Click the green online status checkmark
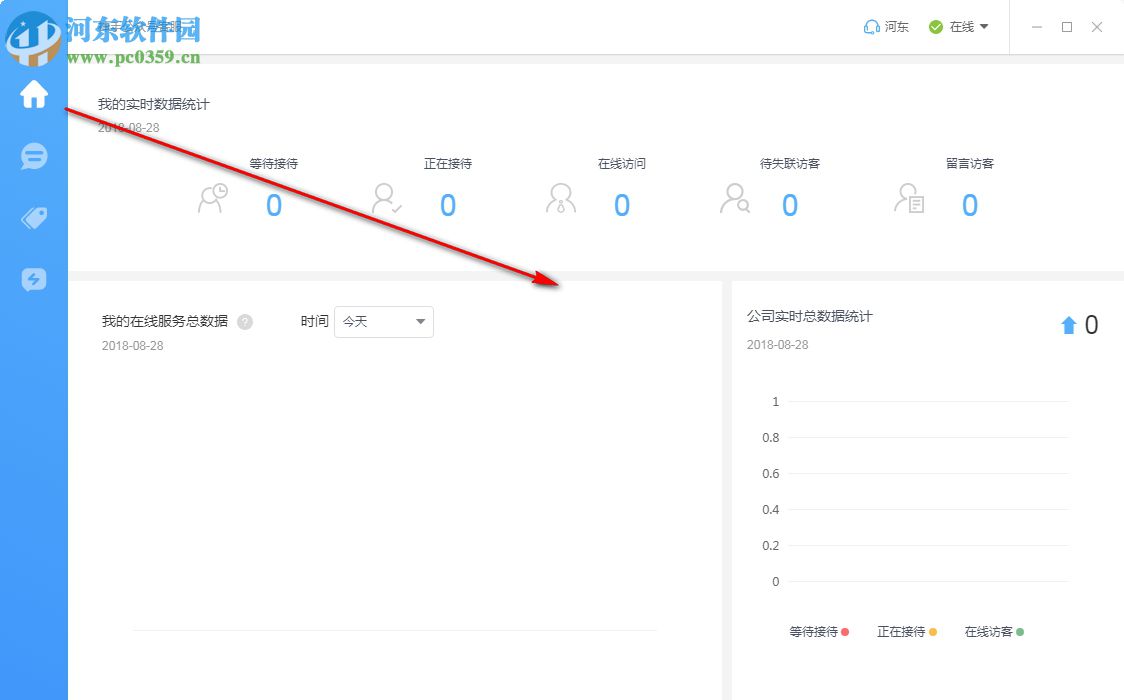The height and width of the screenshot is (700, 1124). (x=934, y=27)
